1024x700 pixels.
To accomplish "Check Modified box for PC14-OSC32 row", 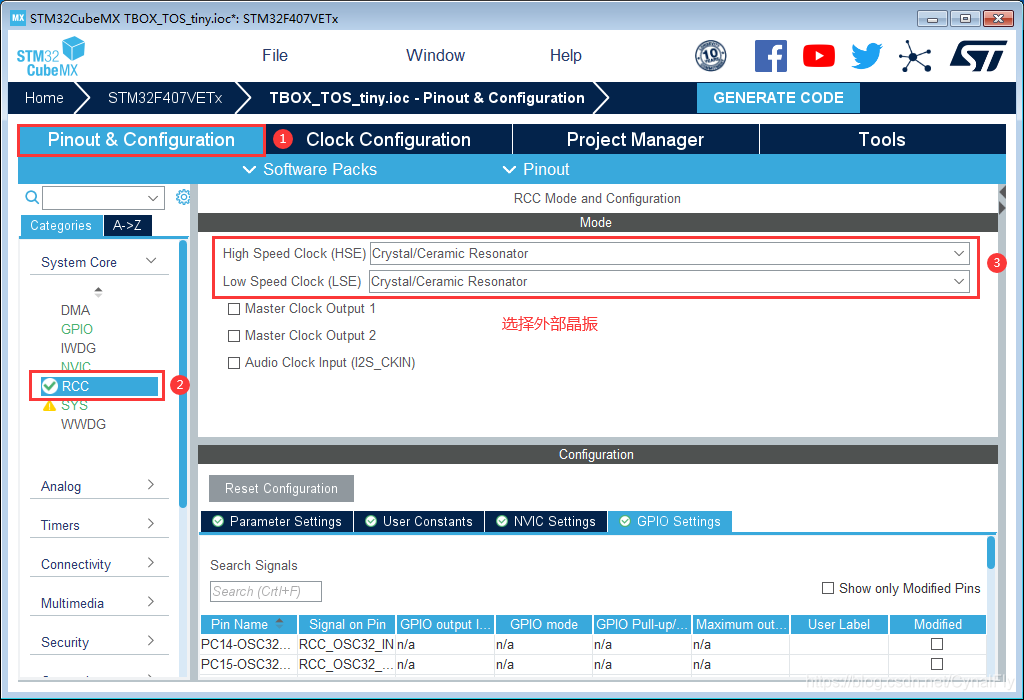I will tap(936, 644).
